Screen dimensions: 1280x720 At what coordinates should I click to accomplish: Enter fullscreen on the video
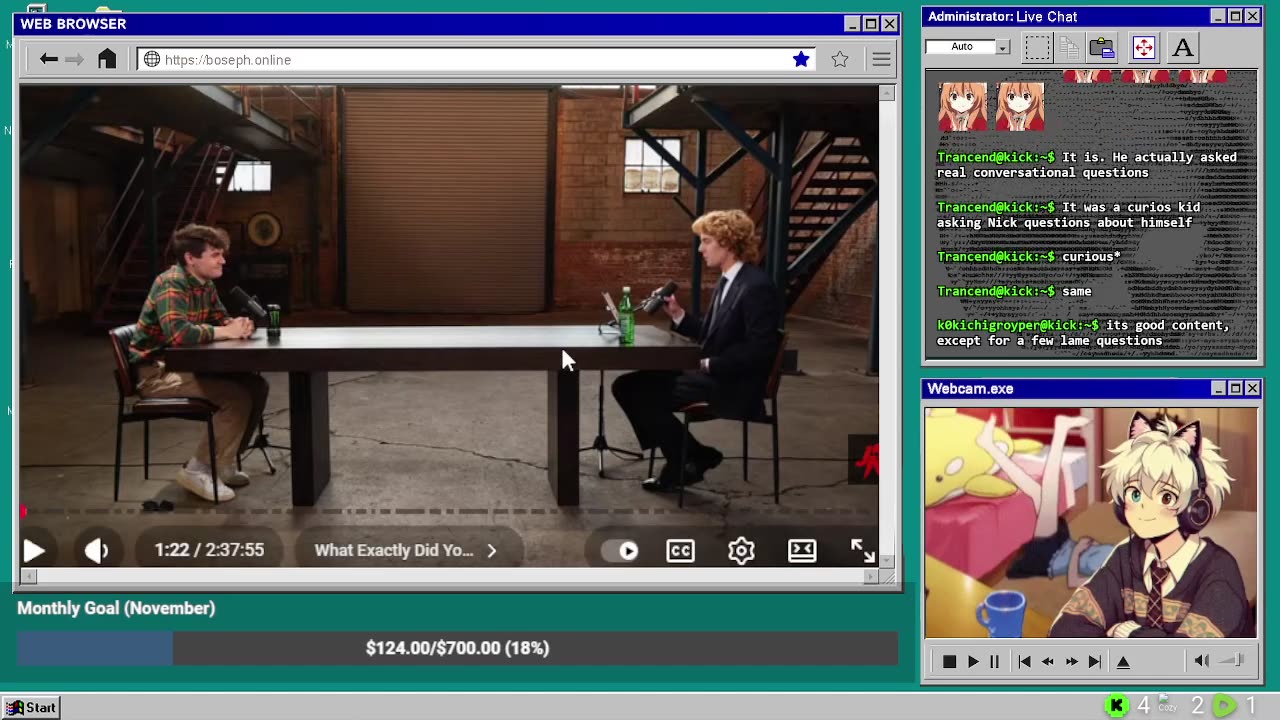pyautogui.click(x=862, y=550)
